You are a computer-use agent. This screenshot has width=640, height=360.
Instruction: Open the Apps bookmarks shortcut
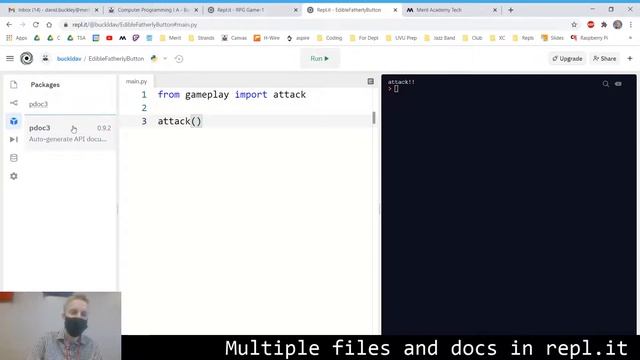click(x=16, y=38)
